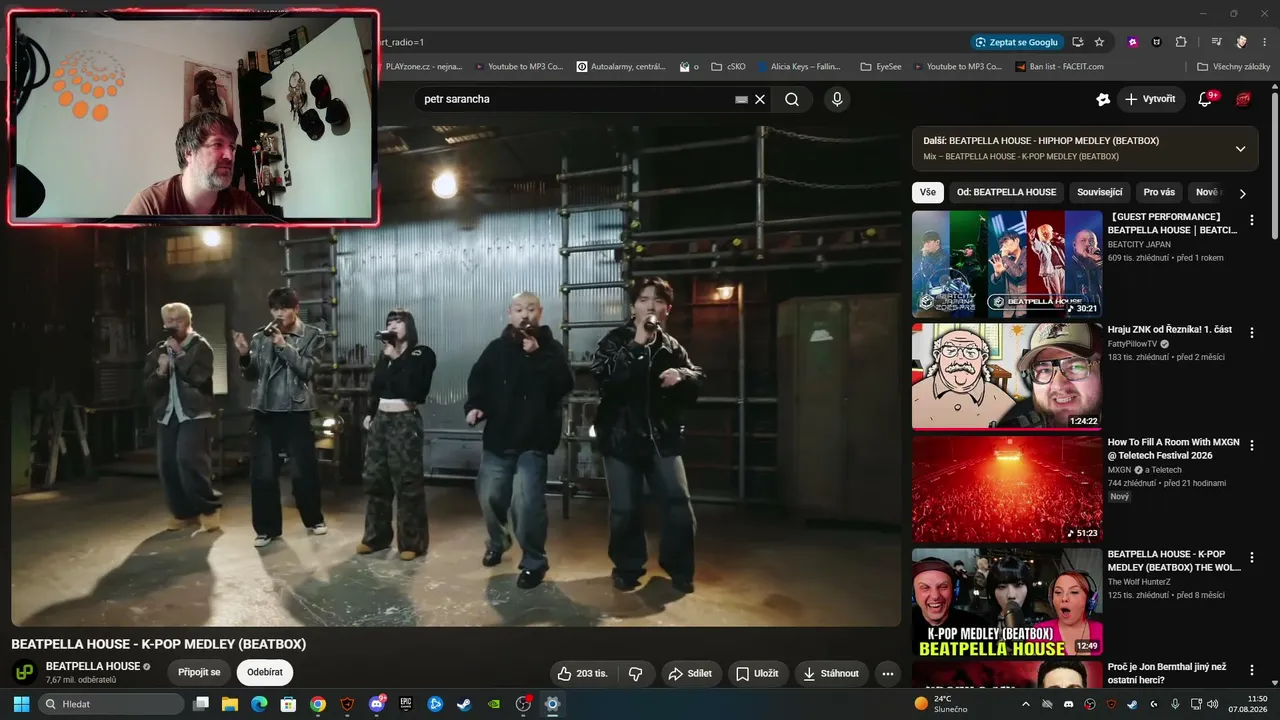Screen dimensions: 1280x720
Task: Open the Hraju ZNK od Řezníka thumbnail
Action: [1007, 376]
